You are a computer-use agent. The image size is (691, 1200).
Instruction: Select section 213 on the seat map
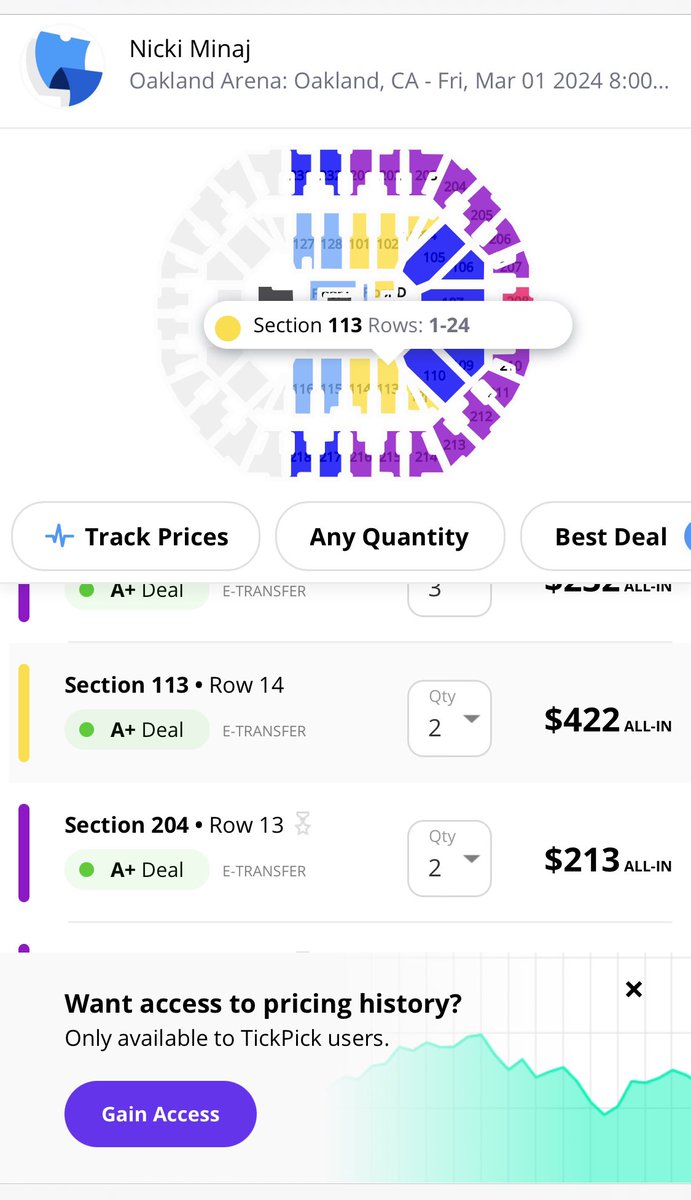coord(454,443)
